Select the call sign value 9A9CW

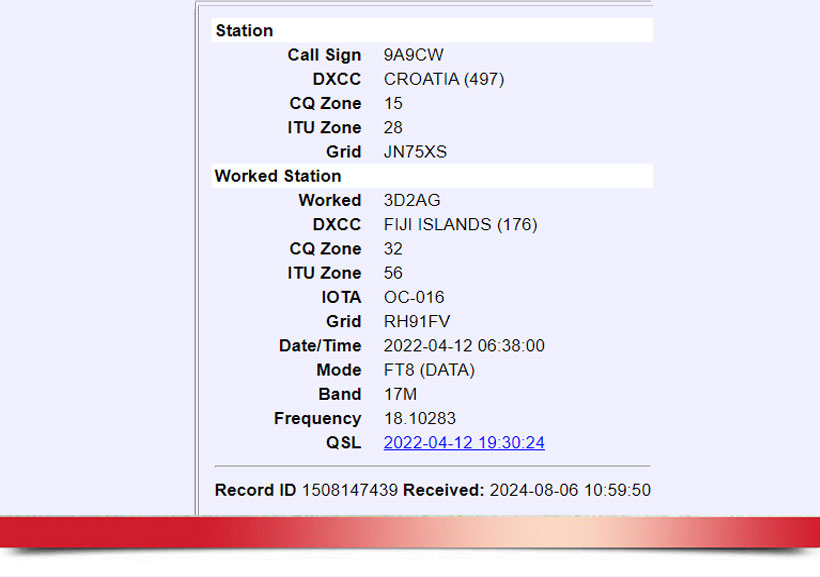point(413,55)
